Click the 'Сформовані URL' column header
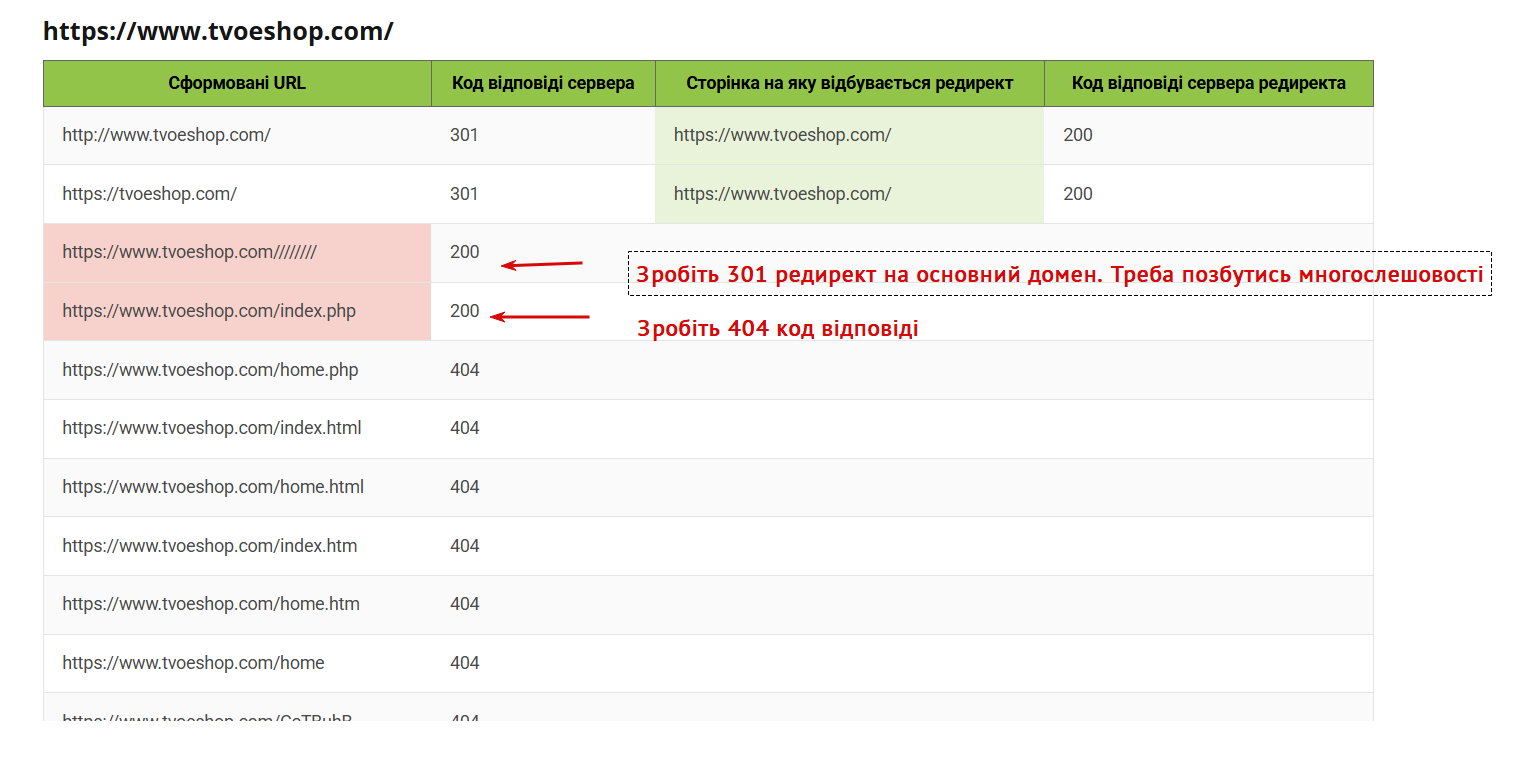Screen dimensions: 1533x780 click(237, 83)
